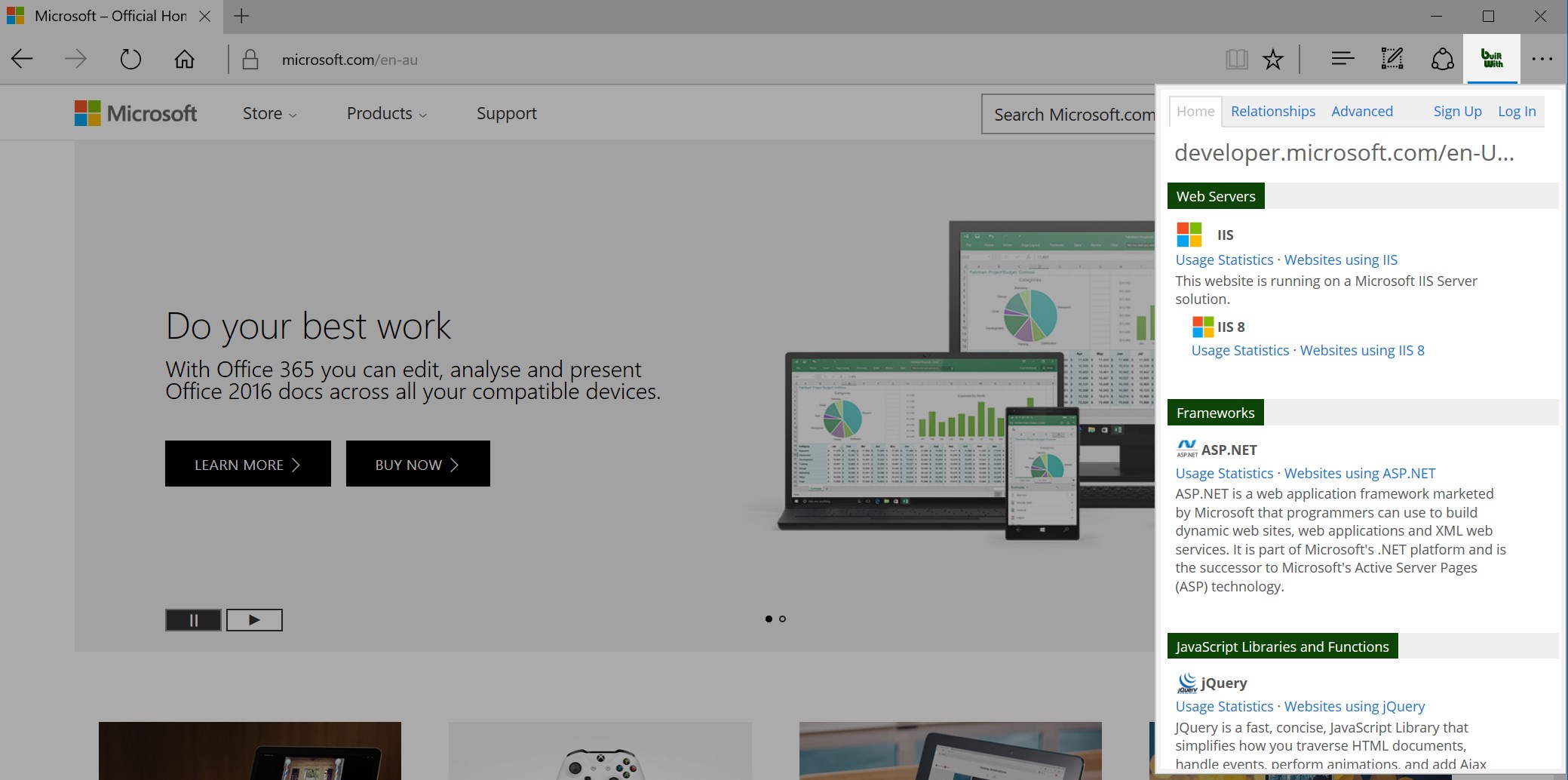Image resolution: width=1568 pixels, height=780 pixels.
Task: Switch to the Advanced tab
Action: (1362, 112)
